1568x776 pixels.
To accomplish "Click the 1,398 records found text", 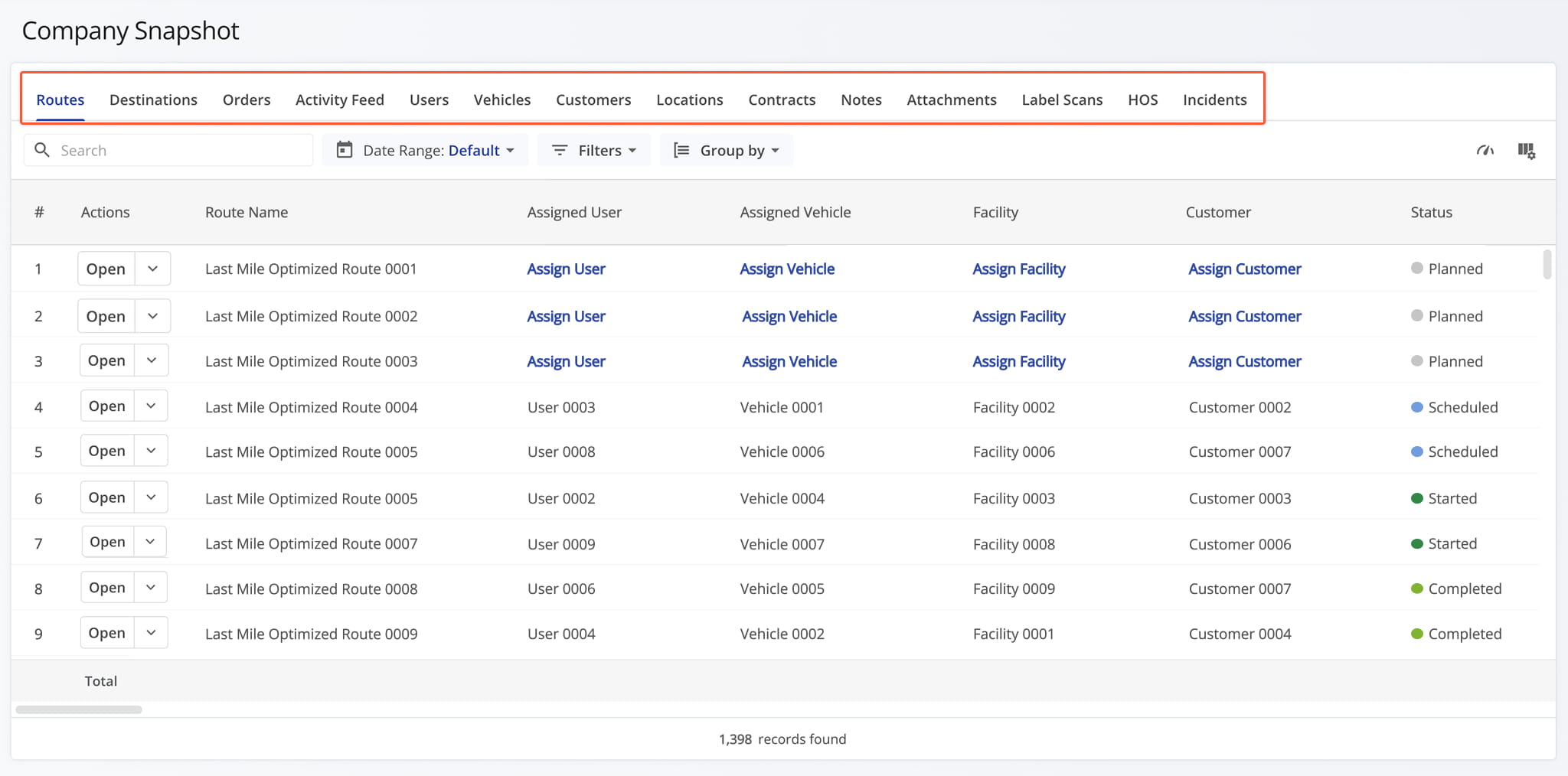I will [782, 739].
